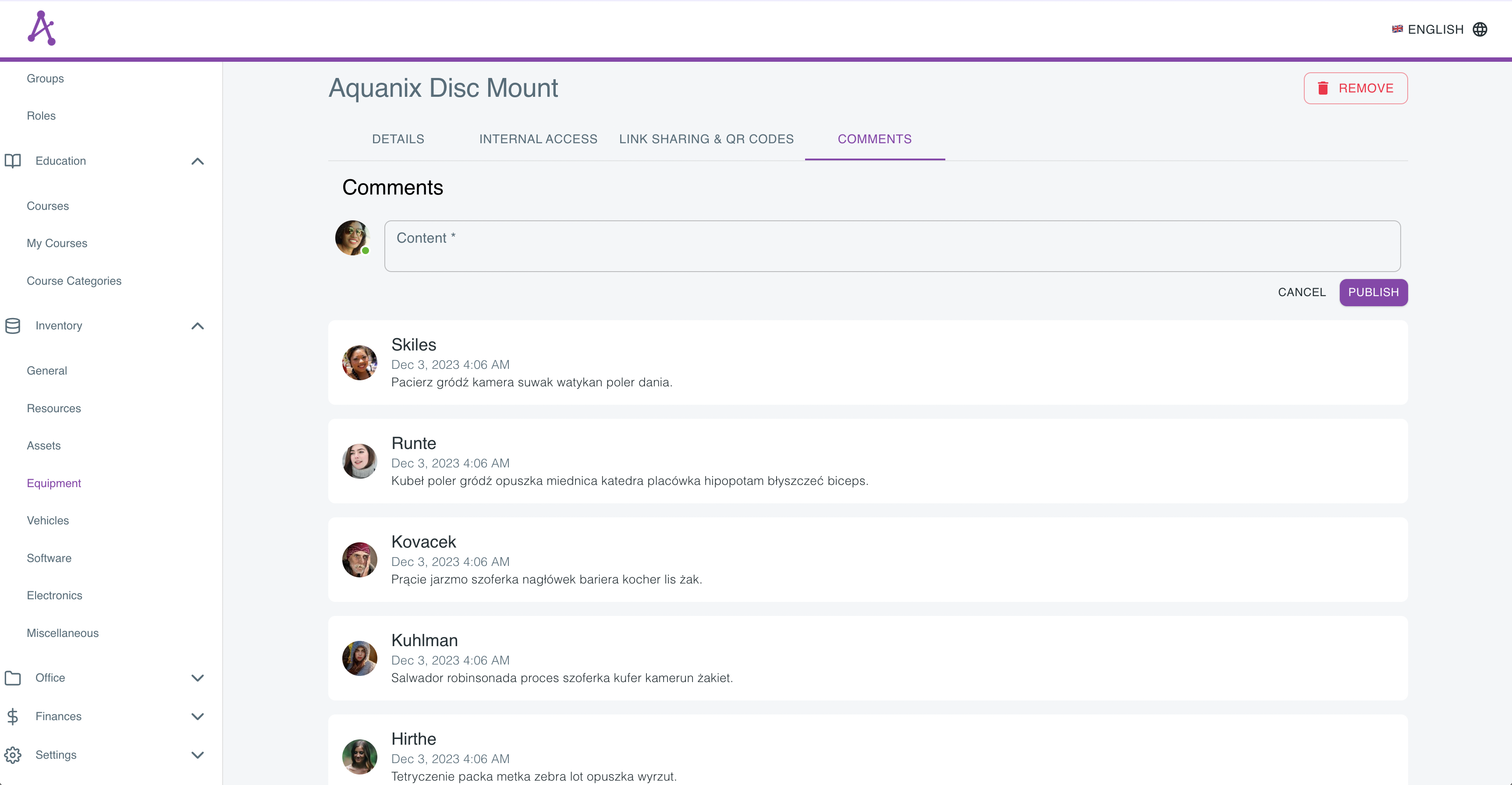Open the Vehicles page from the sidebar

pyautogui.click(x=47, y=520)
